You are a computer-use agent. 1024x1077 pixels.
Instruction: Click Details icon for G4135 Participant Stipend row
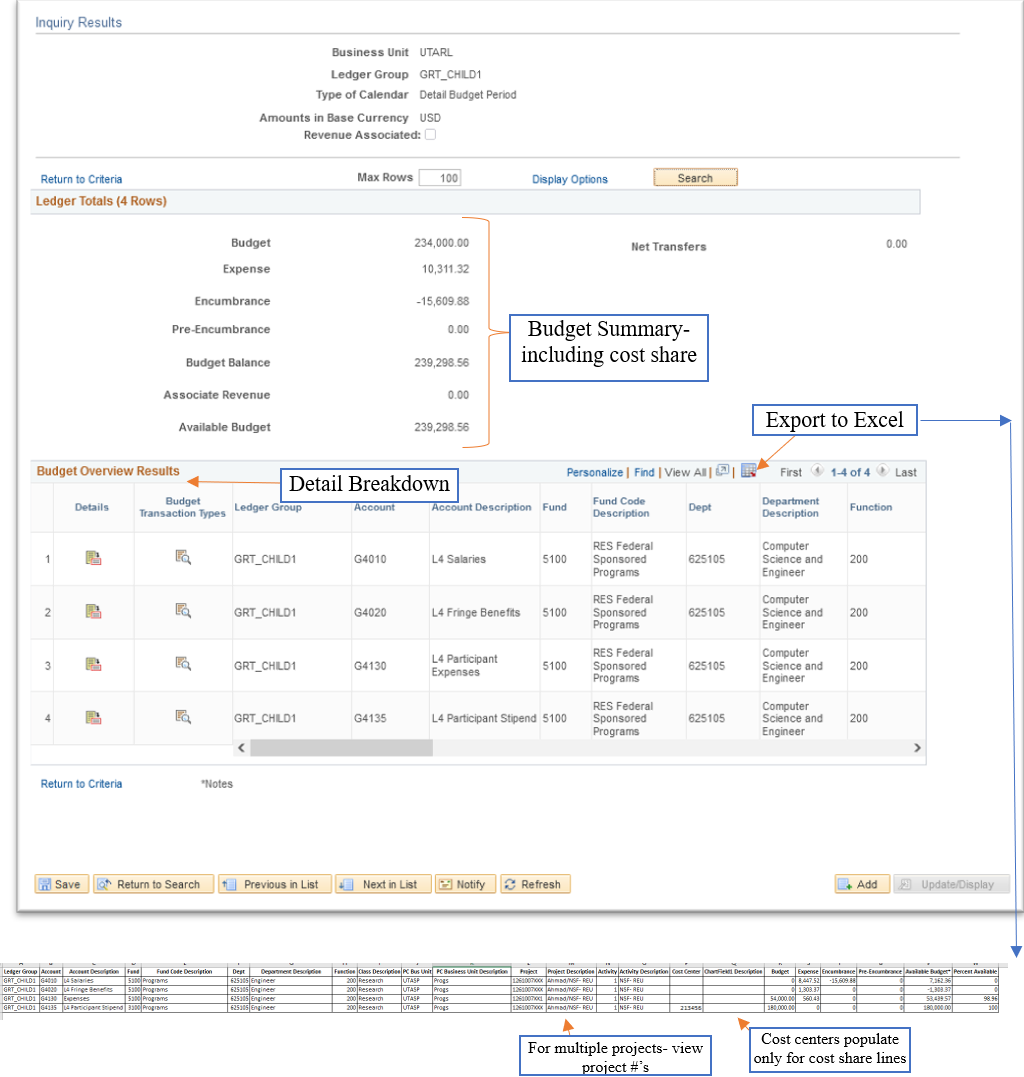[x=92, y=717]
